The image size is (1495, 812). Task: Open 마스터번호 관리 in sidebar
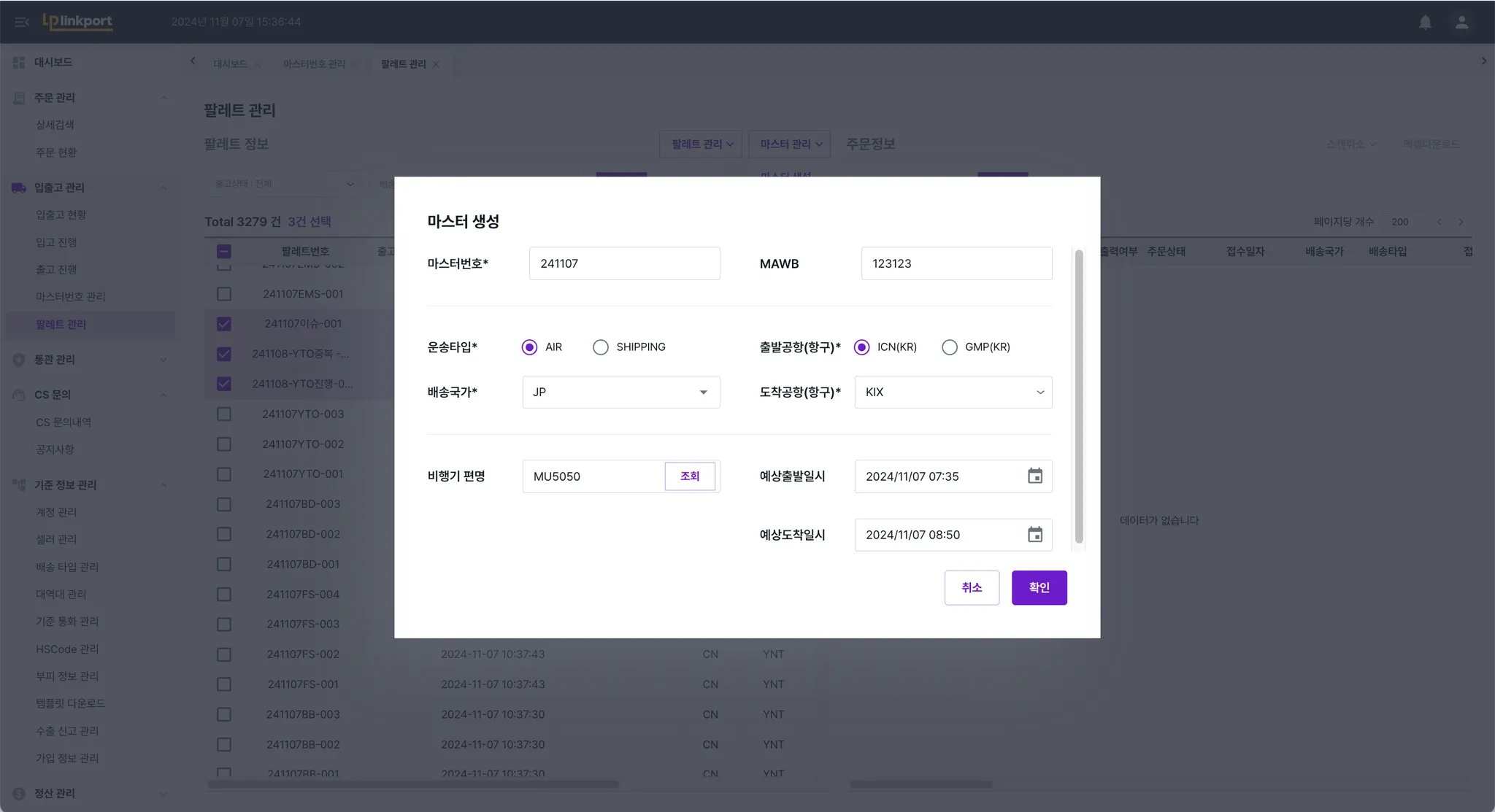[70, 297]
